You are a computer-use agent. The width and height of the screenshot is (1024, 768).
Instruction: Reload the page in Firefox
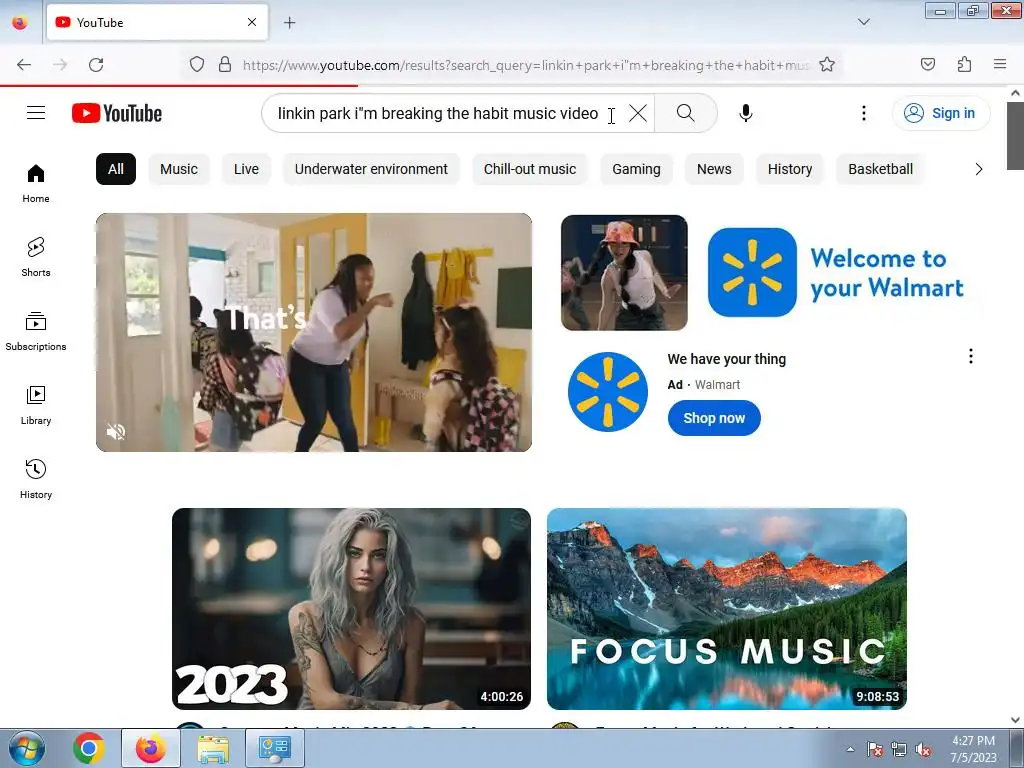coord(96,65)
